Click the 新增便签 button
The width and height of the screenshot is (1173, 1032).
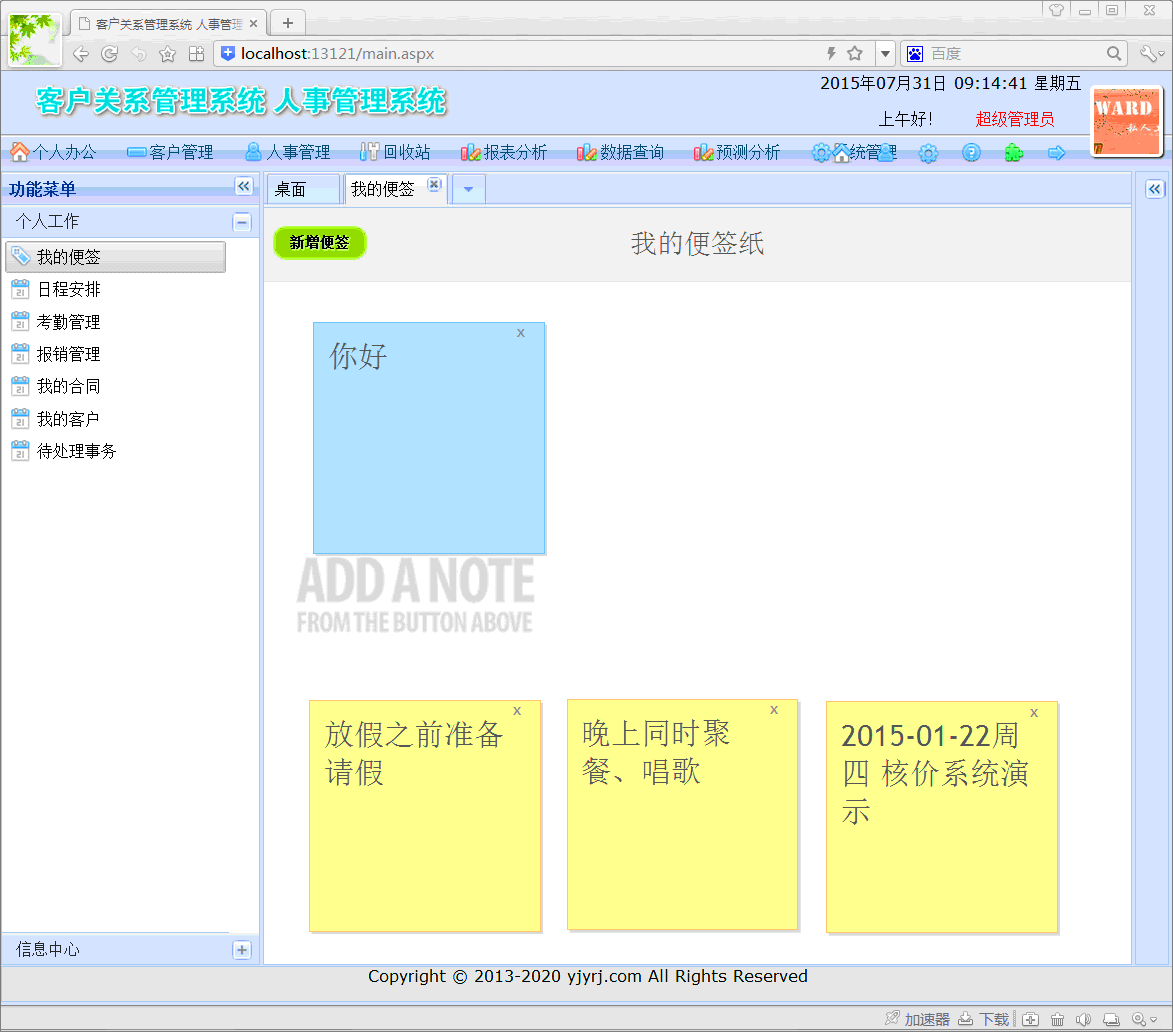pyautogui.click(x=320, y=243)
